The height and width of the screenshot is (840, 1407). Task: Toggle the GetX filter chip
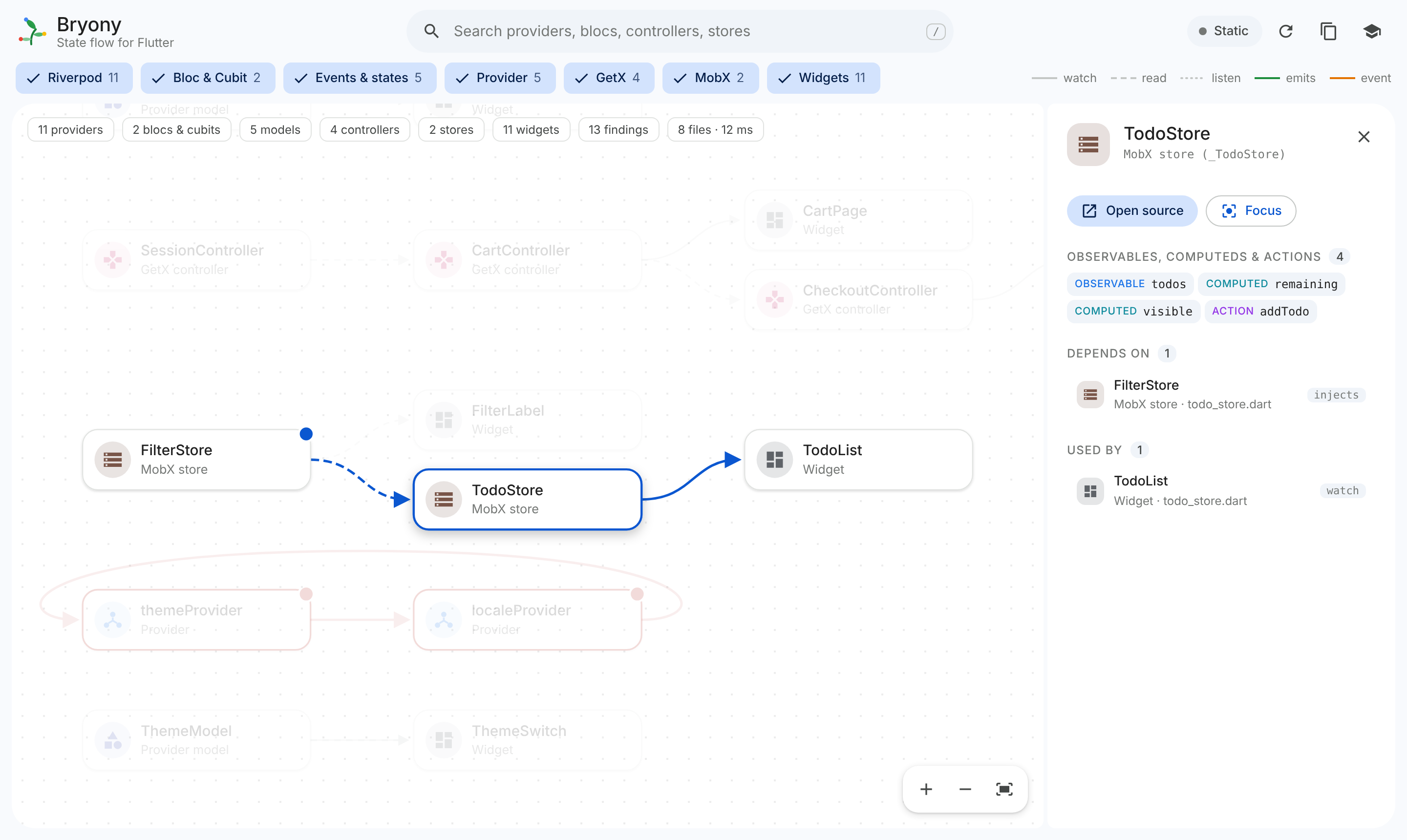click(609, 78)
